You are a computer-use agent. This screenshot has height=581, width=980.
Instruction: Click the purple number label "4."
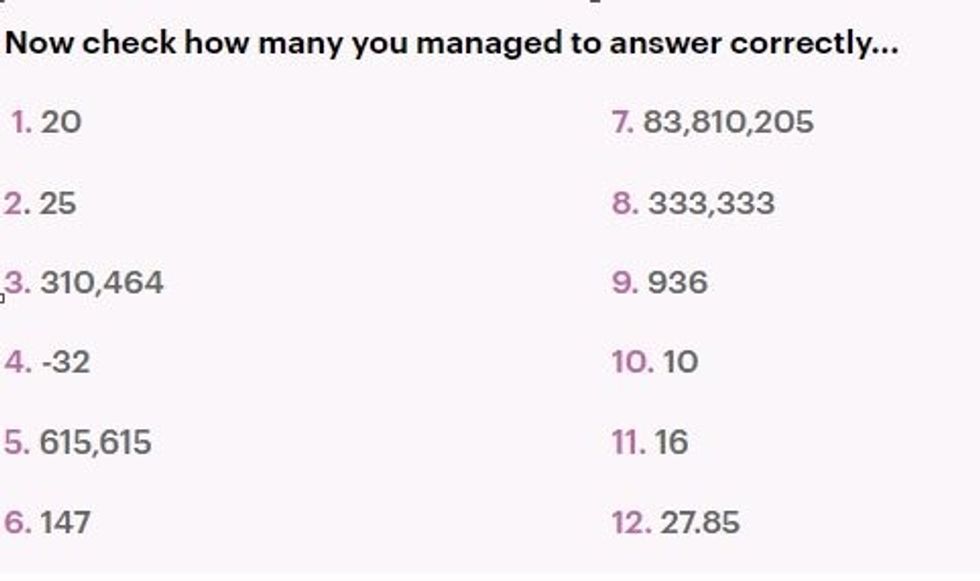[18, 362]
